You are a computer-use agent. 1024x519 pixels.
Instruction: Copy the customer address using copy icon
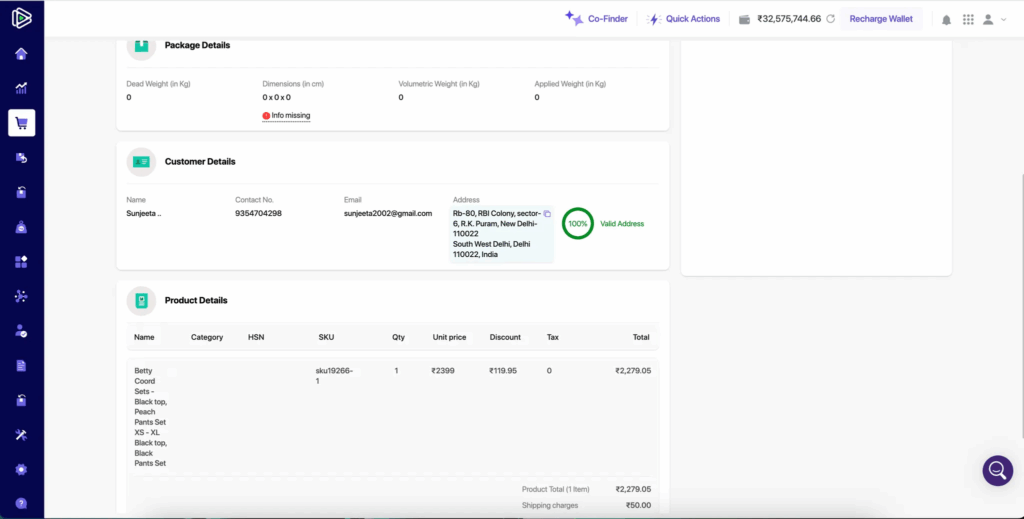click(547, 214)
